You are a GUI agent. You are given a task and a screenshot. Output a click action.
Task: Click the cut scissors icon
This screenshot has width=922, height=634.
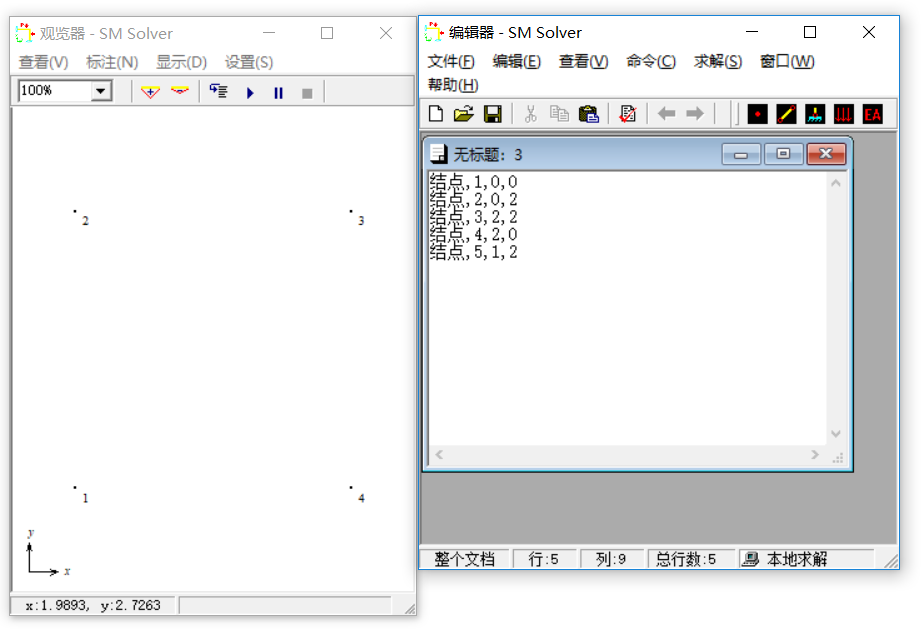[530, 114]
